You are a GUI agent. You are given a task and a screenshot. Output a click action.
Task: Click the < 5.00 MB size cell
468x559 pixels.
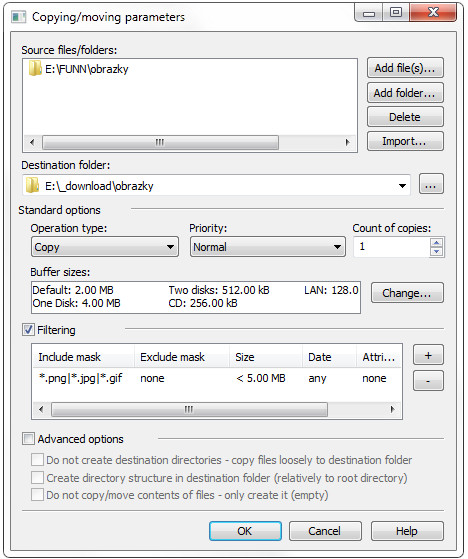click(261, 378)
